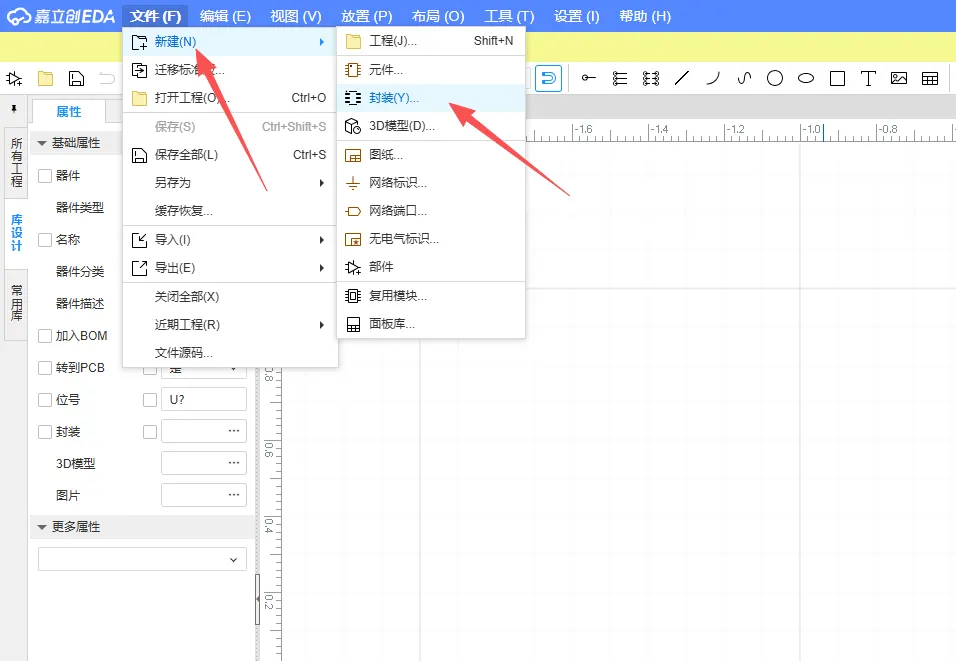The width and height of the screenshot is (956, 661).
Task: Toggle the blue highlighted toolbar button
Action: pyautogui.click(x=548, y=79)
